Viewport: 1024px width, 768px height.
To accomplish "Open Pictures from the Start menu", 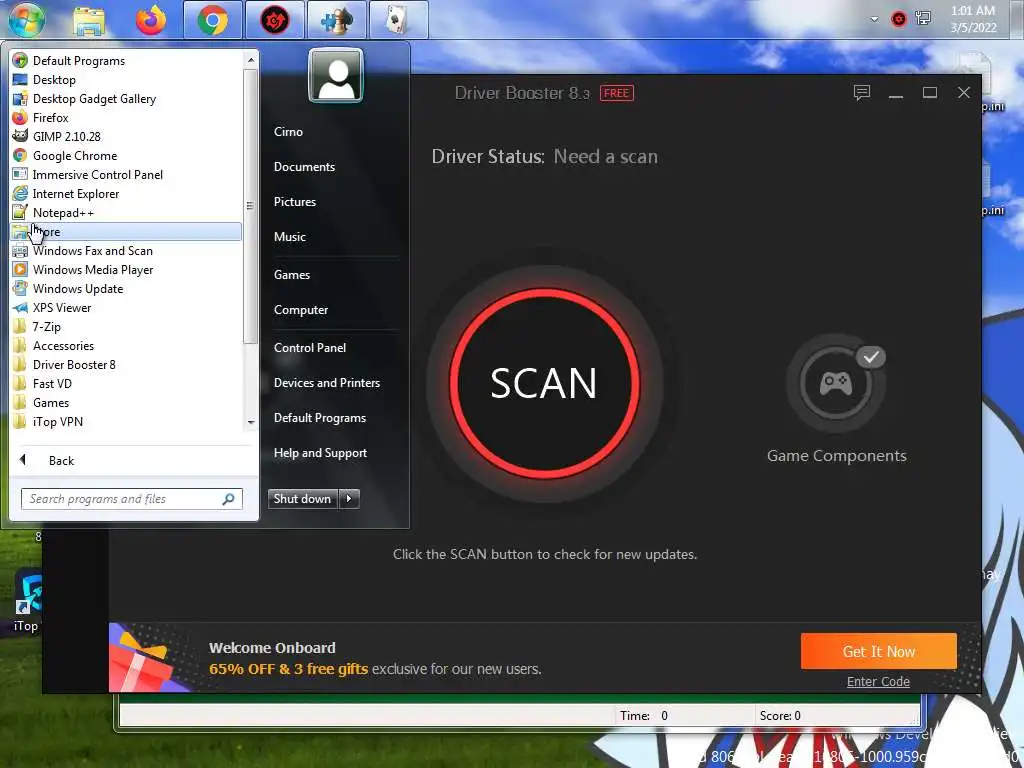I will (295, 202).
